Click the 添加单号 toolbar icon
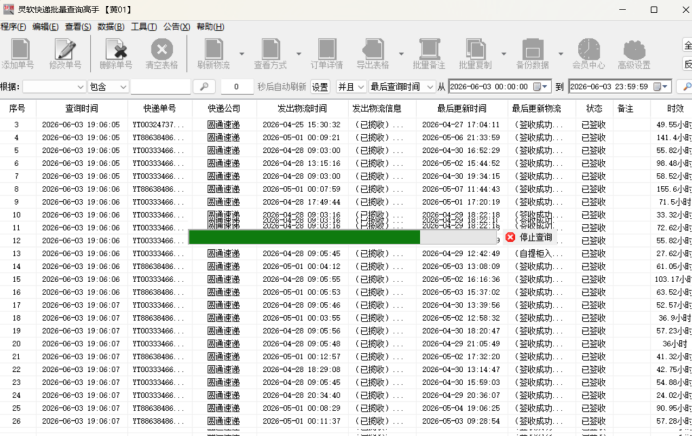Viewport: 692px width, 437px height. tap(20, 49)
